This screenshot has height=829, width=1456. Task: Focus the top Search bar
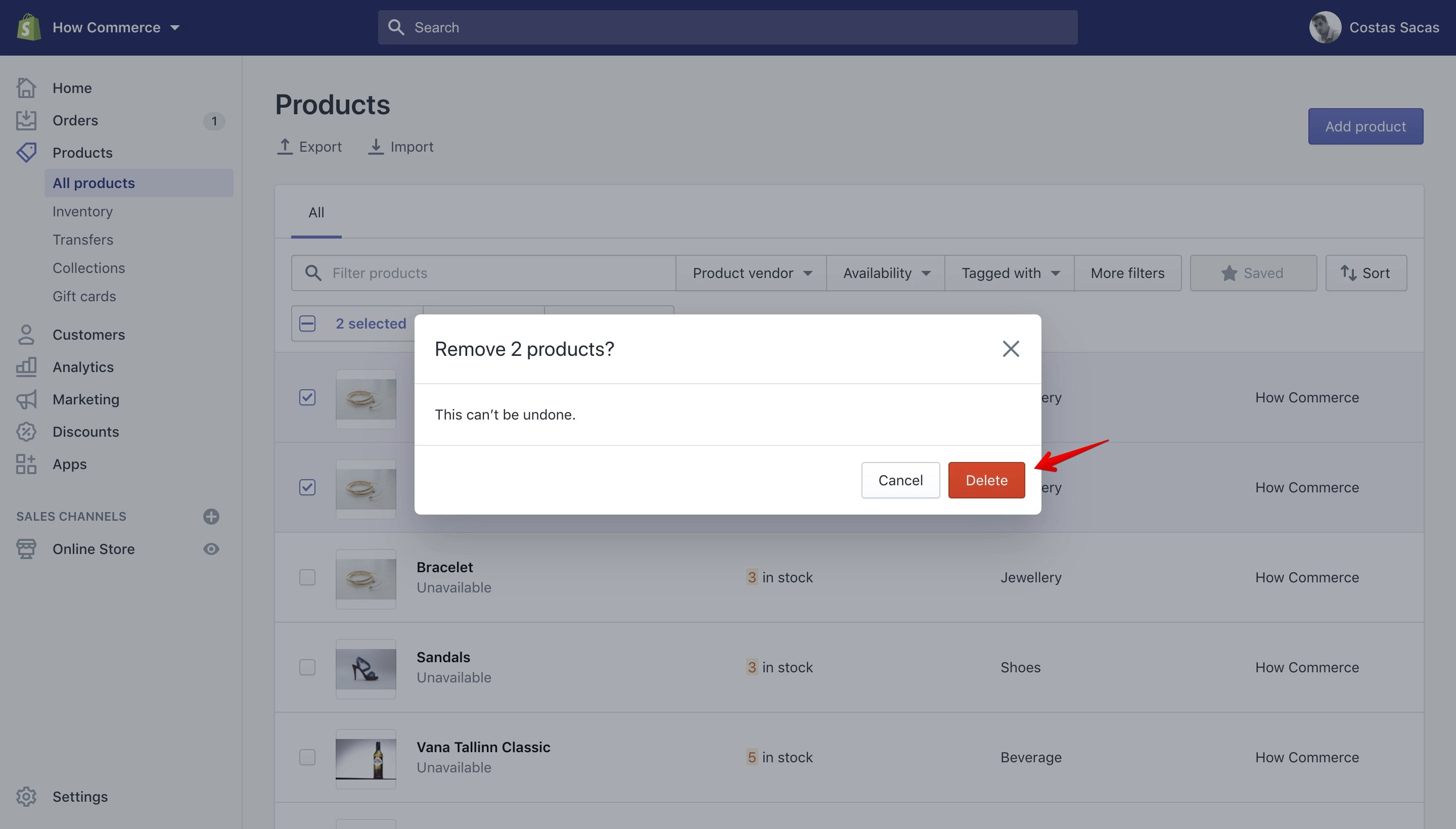click(727, 27)
